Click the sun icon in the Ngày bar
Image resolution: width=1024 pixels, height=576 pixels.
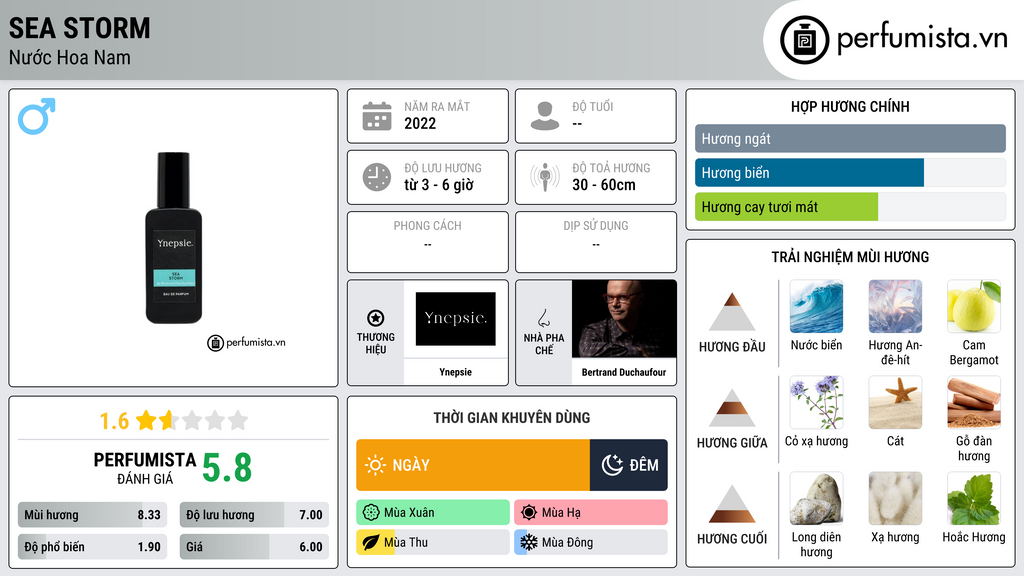click(x=376, y=465)
